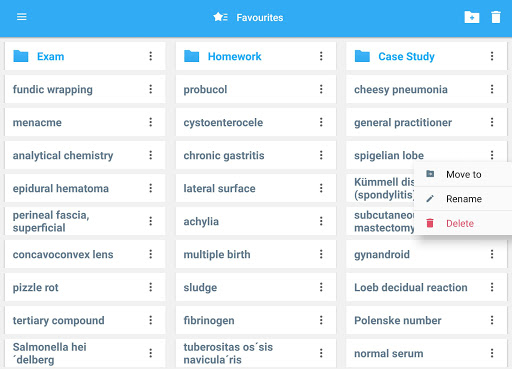This screenshot has width=512, height=369.
Task: Create a new folder with the add-folder icon
Action: tap(472, 17)
